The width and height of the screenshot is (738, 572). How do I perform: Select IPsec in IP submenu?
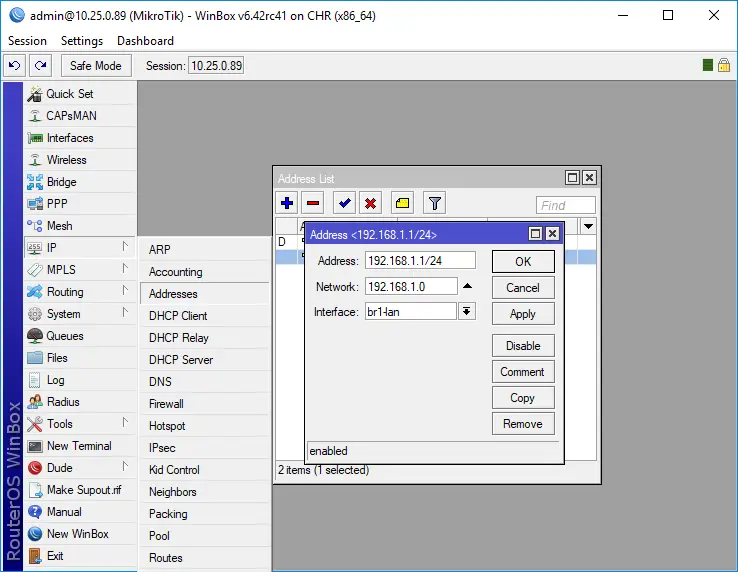coord(205,448)
